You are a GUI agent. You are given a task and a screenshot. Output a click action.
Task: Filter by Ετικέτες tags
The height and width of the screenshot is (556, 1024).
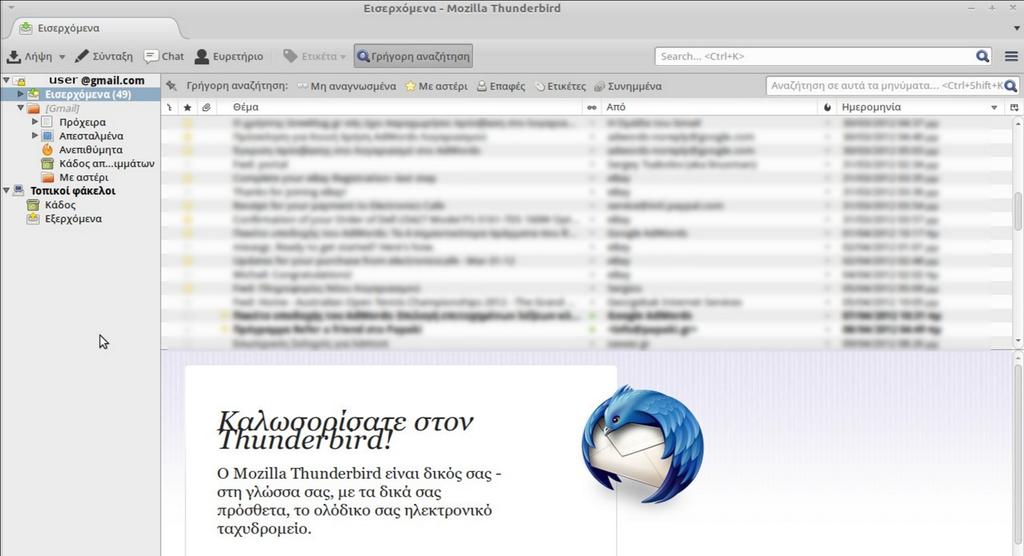pos(560,86)
